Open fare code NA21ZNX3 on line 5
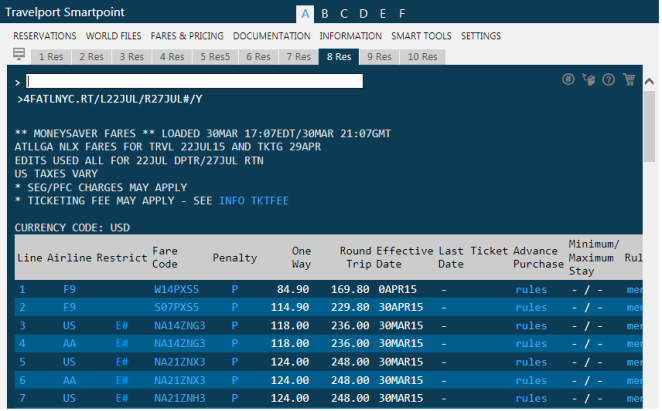The width and height of the screenshot is (662, 411). (179, 362)
